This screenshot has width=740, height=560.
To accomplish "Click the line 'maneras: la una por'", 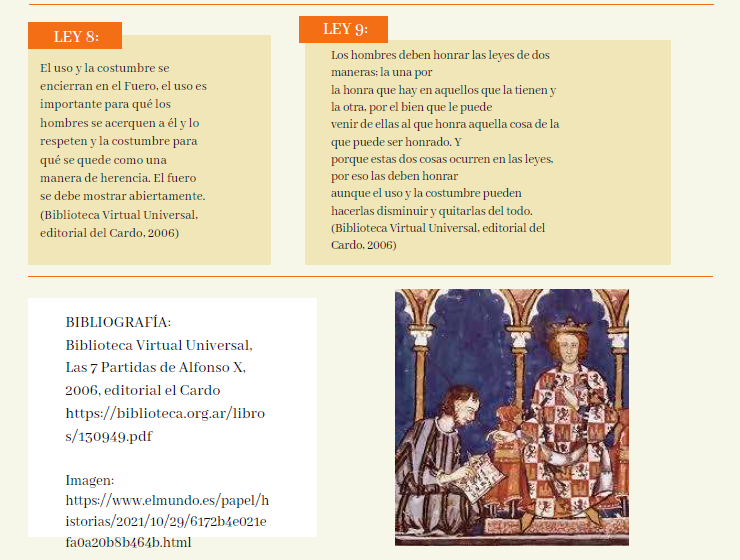I will [x=382, y=72].
